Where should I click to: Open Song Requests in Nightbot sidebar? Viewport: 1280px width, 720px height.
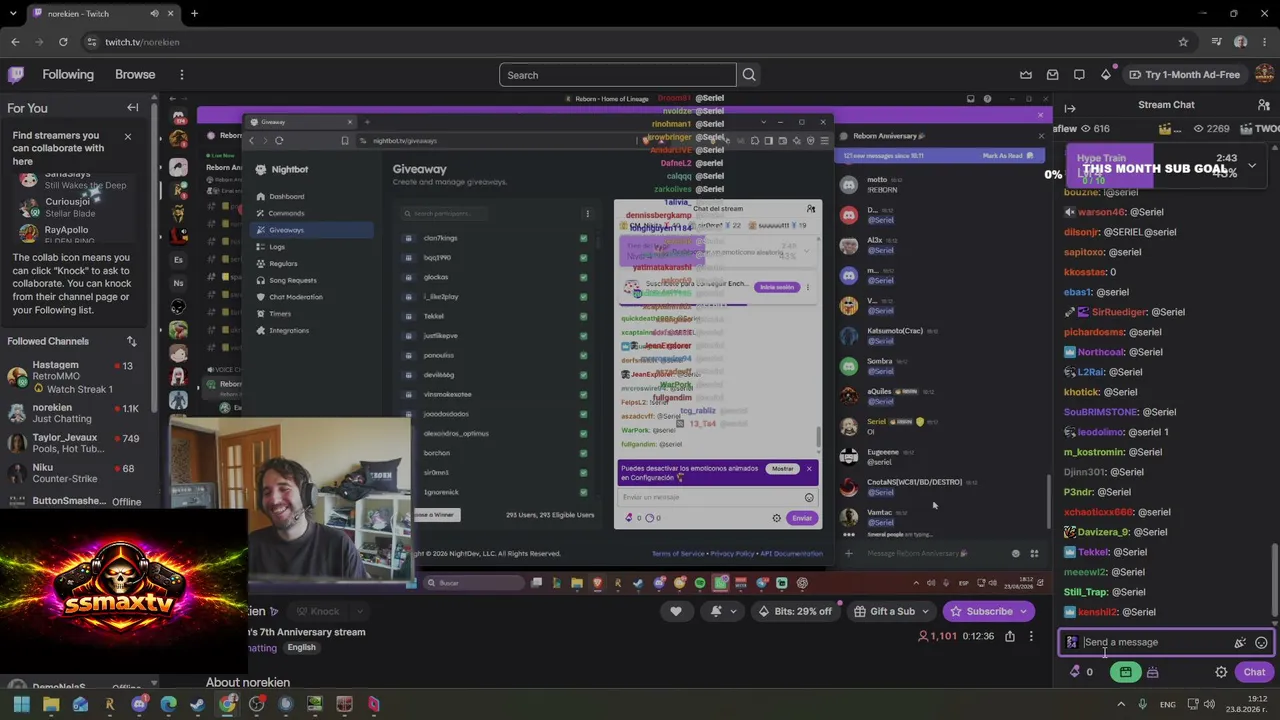pos(292,280)
